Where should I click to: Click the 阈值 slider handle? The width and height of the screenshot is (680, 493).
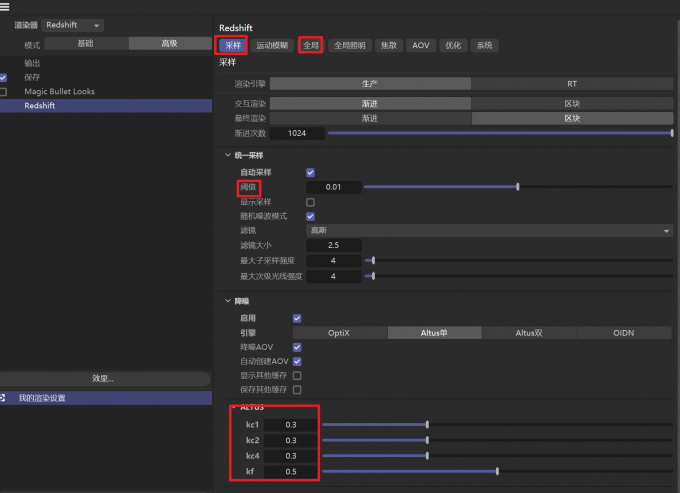[x=518, y=187]
